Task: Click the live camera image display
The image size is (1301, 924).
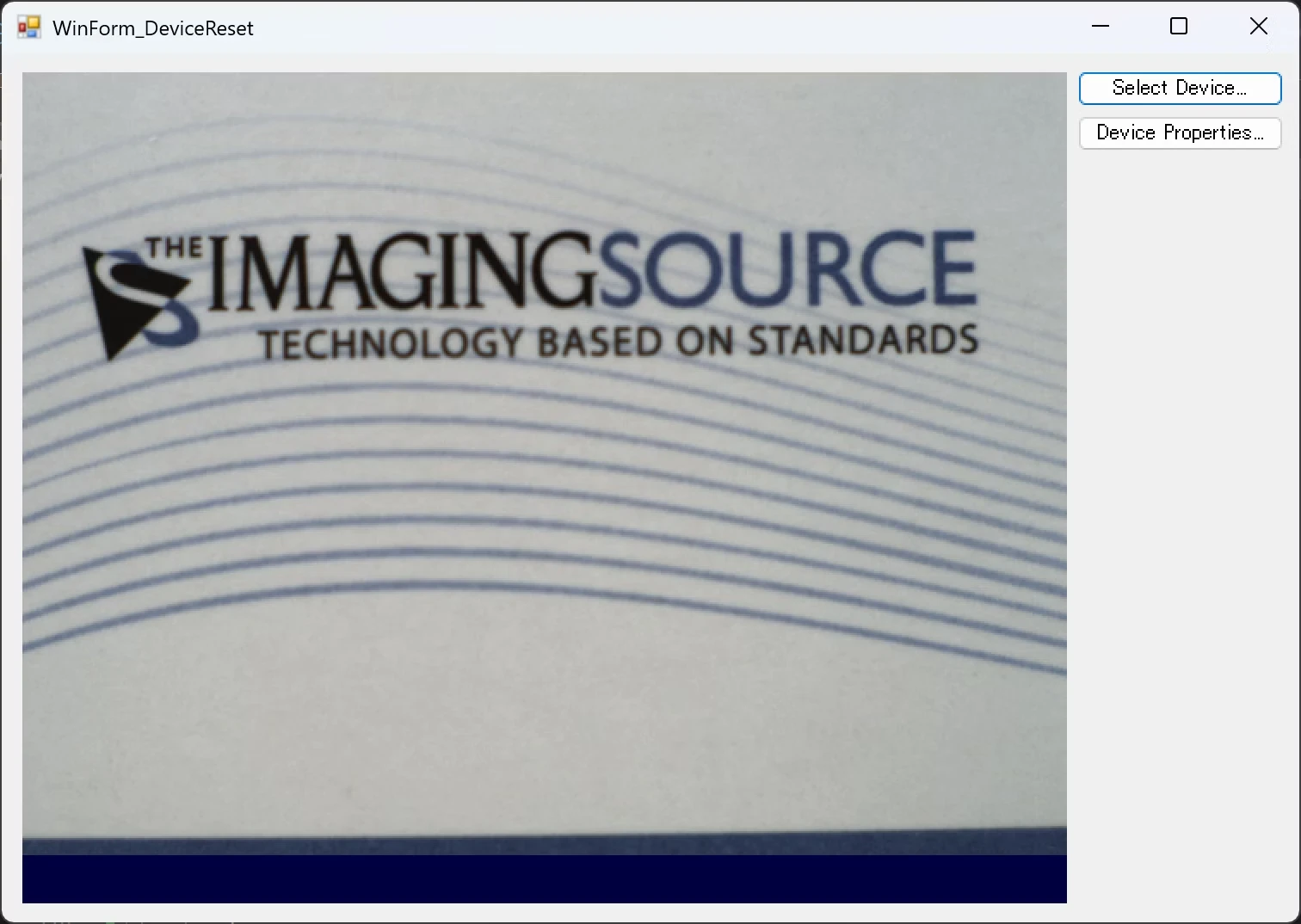Action: (545, 488)
